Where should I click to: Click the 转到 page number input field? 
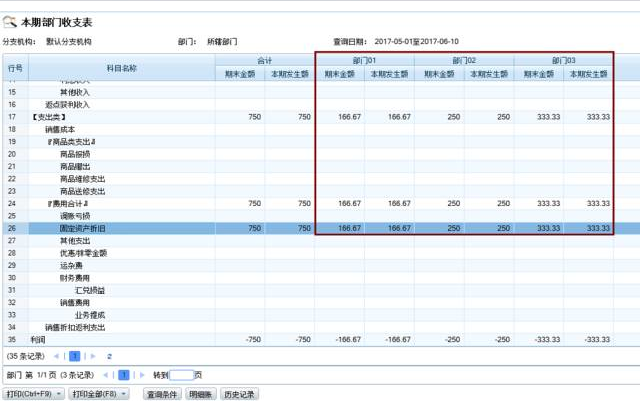coord(181,375)
